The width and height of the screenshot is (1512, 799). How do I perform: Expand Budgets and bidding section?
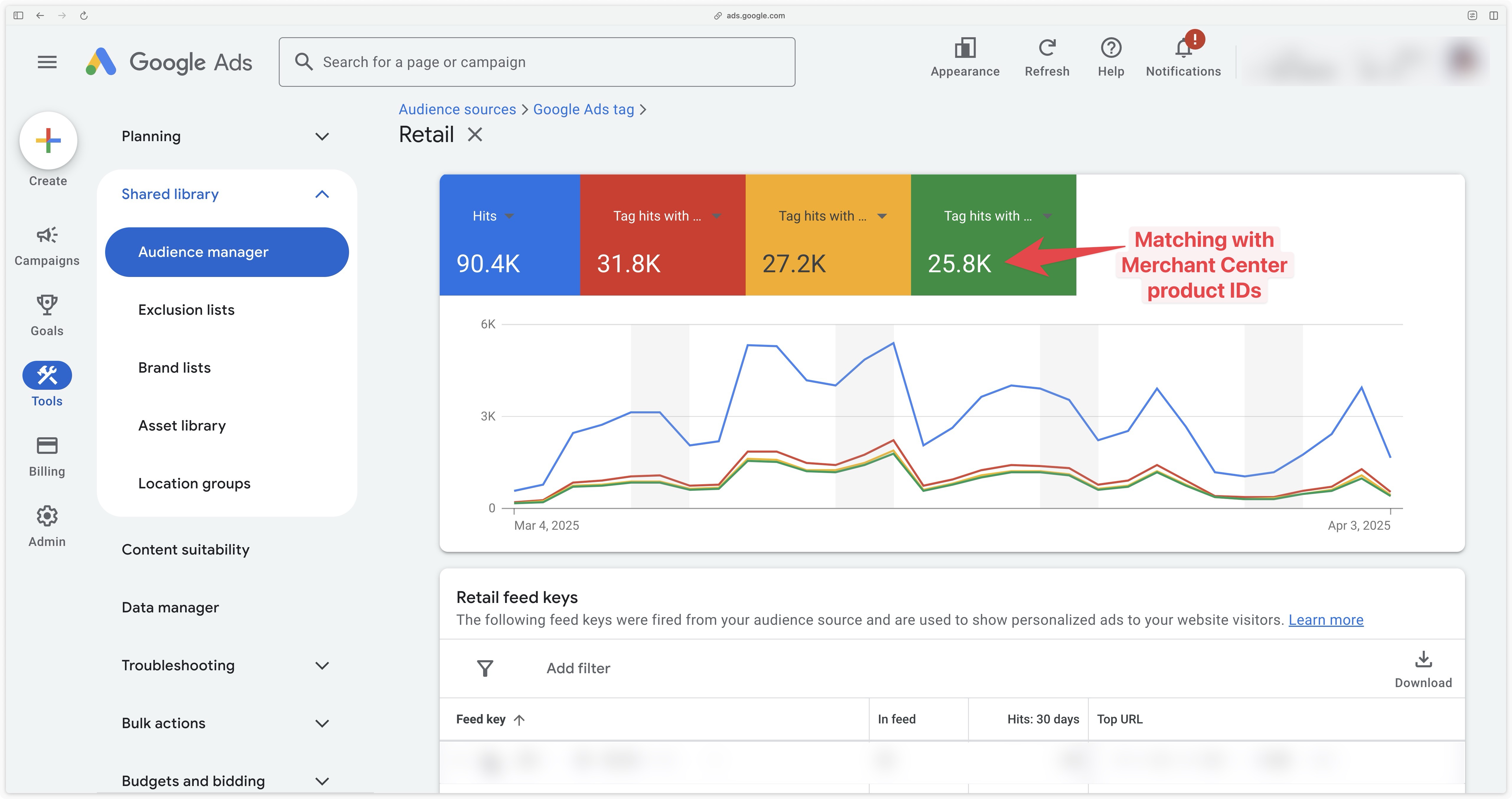tap(322, 781)
